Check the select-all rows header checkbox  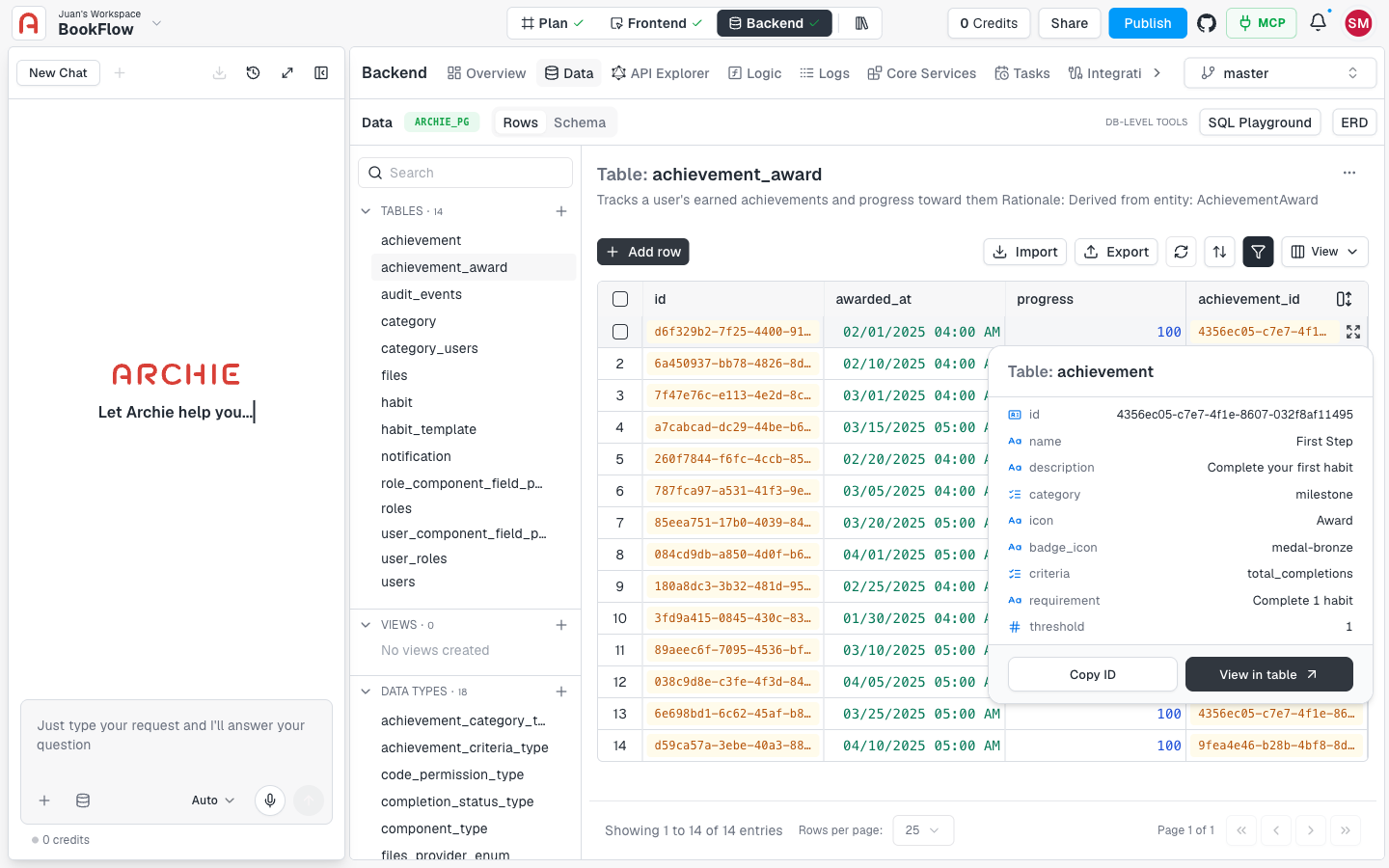(x=620, y=299)
